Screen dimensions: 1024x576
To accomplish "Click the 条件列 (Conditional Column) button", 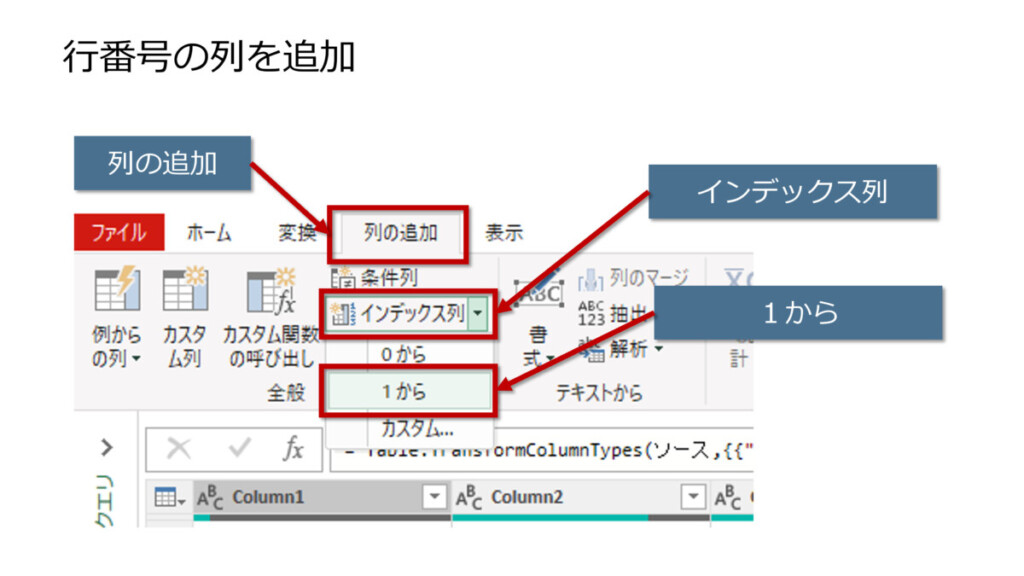I will [x=375, y=277].
